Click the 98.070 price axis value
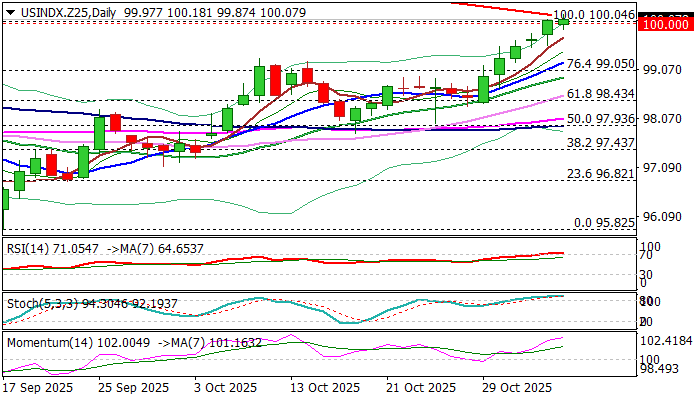 coord(662,119)
